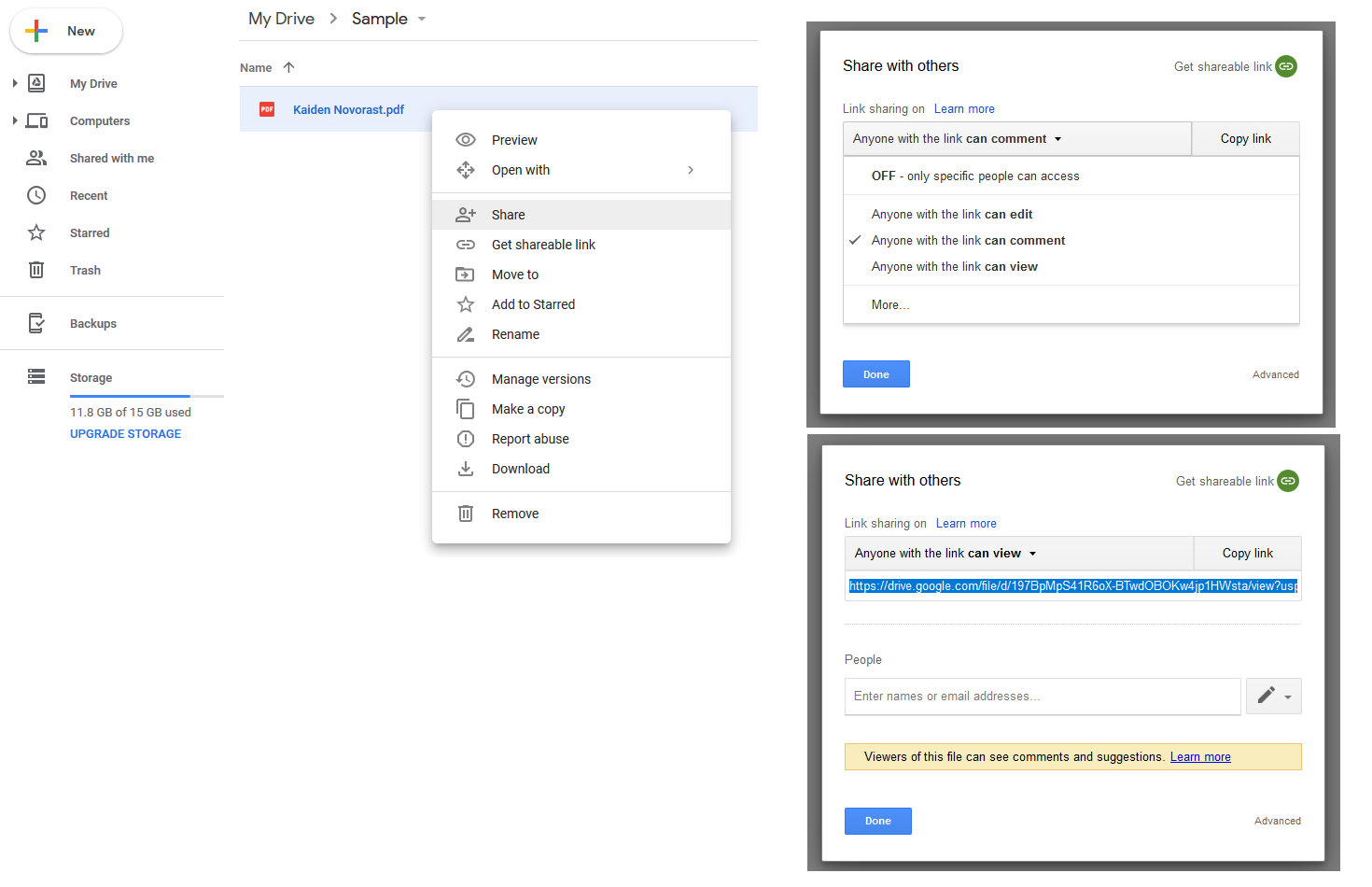This screenshot has width=1372, height=887.
Task: Choose Make a copy in context menu
Action: click(527, 410)
